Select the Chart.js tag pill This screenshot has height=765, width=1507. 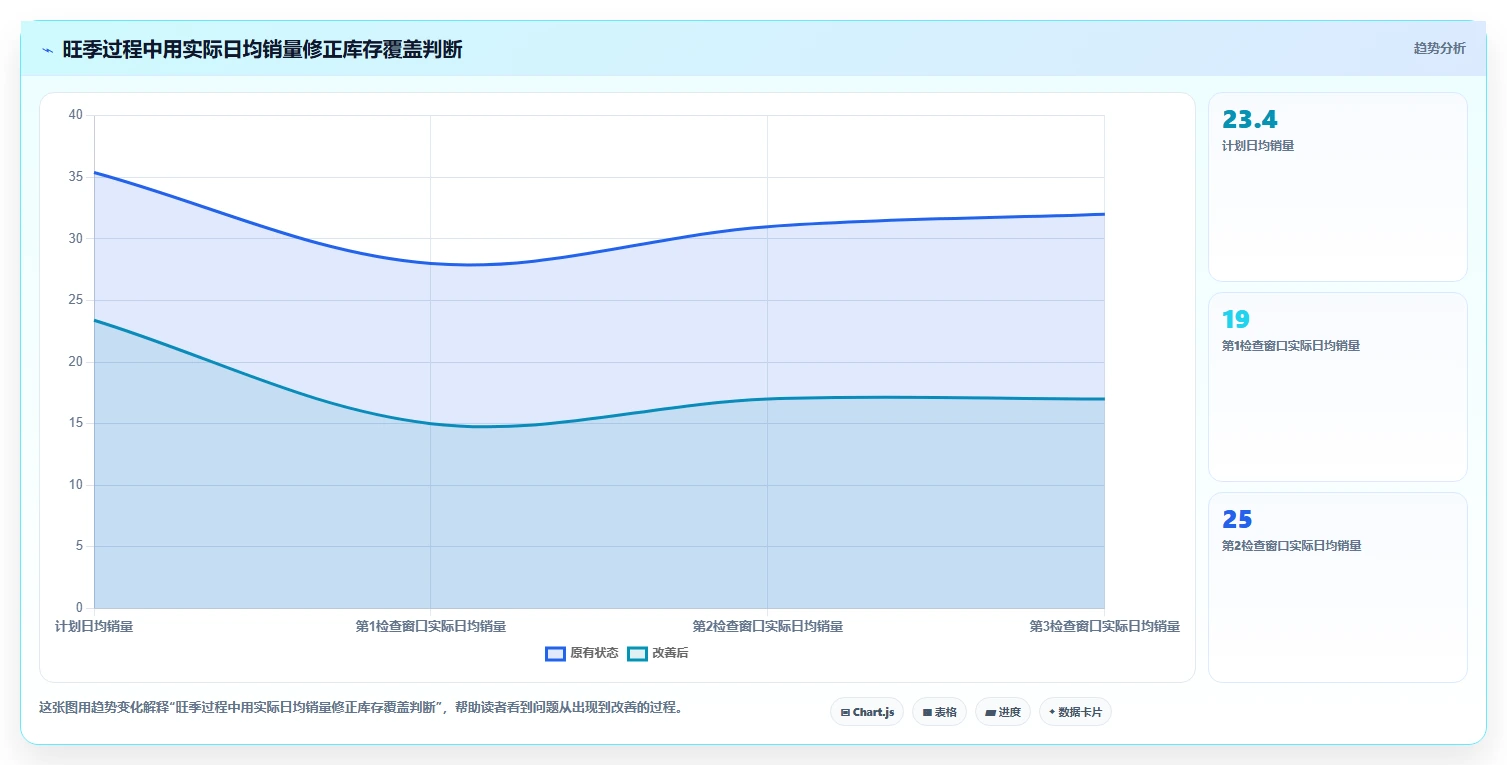pos(867,712)
